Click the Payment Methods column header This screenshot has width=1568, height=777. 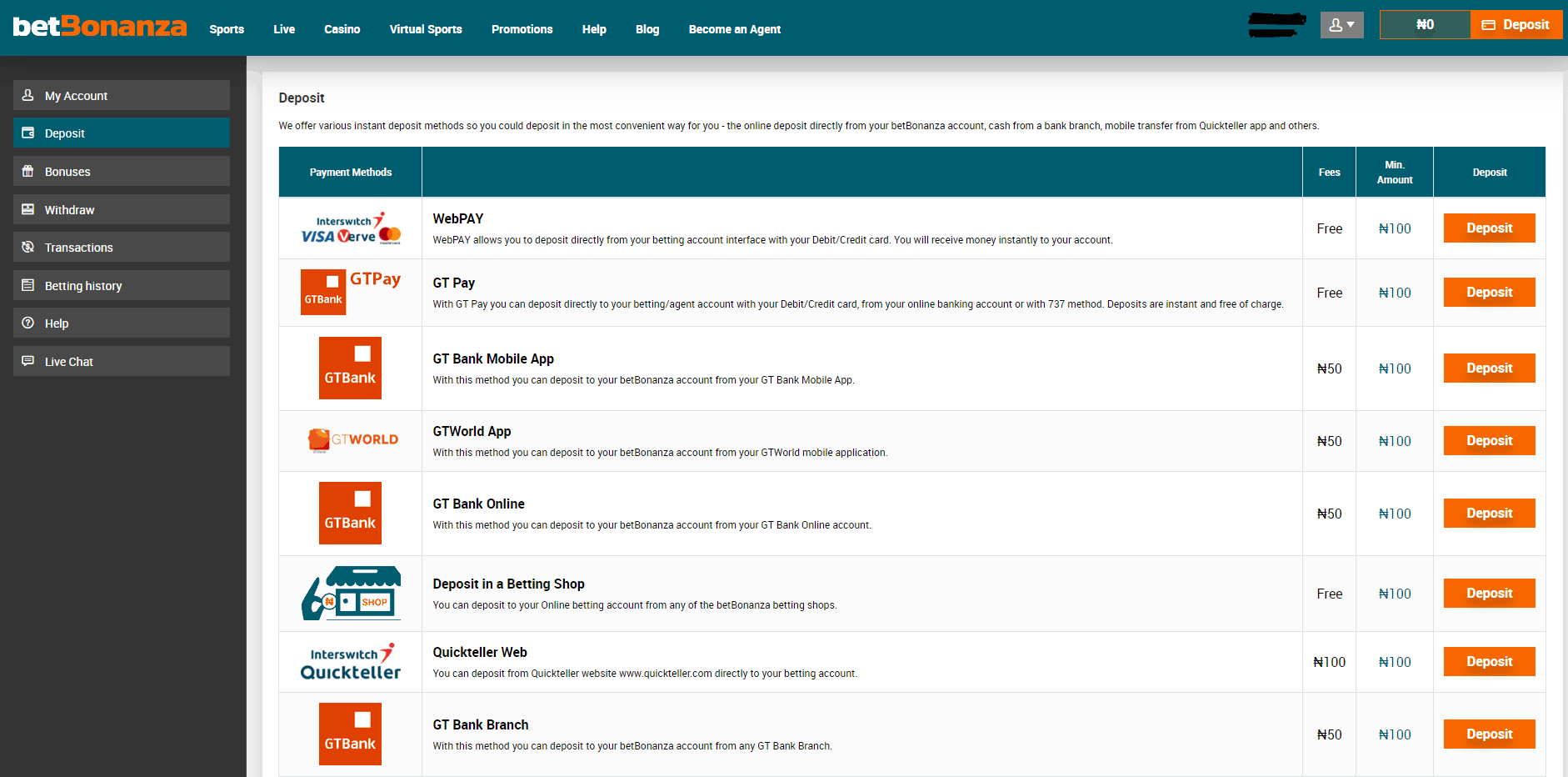pos(351,173)
